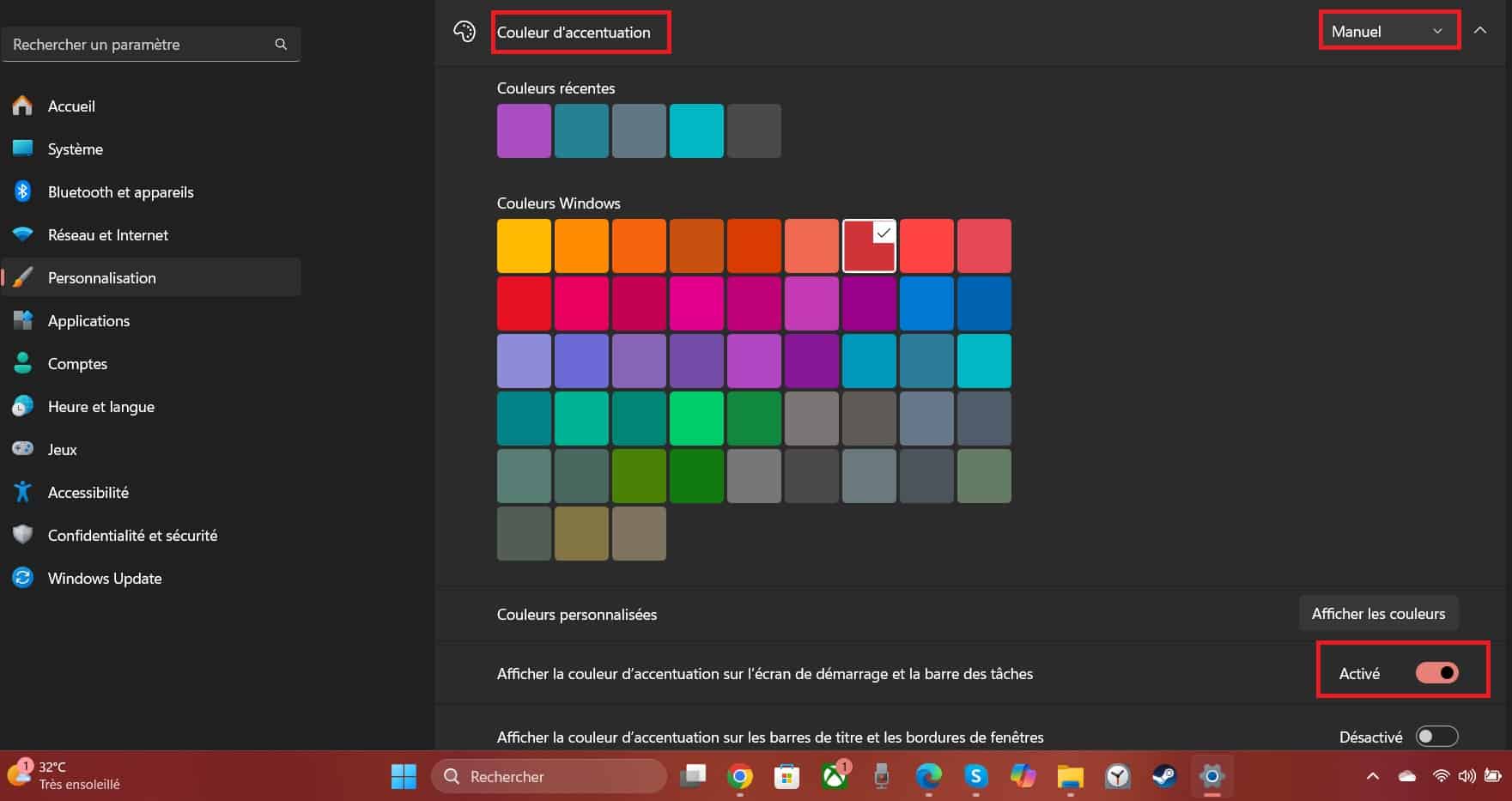
Task: Click the Rechercher un paramètre input field
Action: [x=137, y=44]
